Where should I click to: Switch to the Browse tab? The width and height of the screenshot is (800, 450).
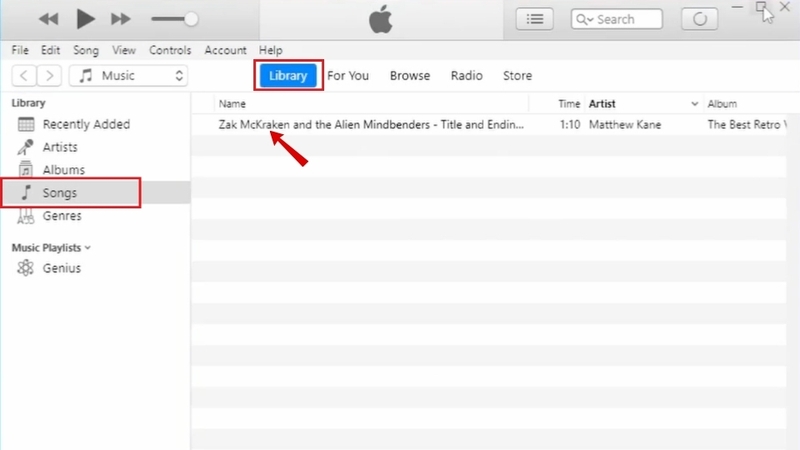click(410, 76)
